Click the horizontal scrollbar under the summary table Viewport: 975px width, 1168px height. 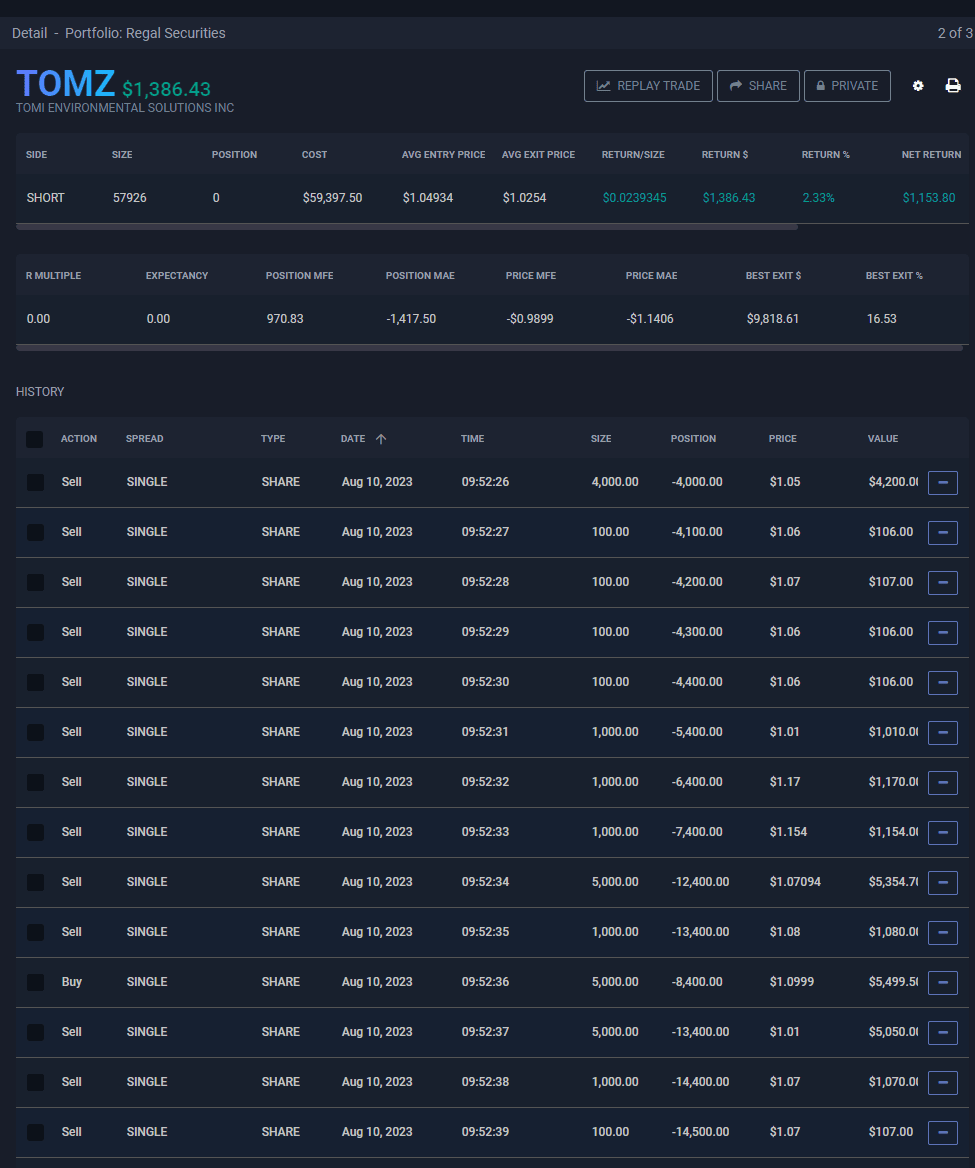(x=407, y=226)
